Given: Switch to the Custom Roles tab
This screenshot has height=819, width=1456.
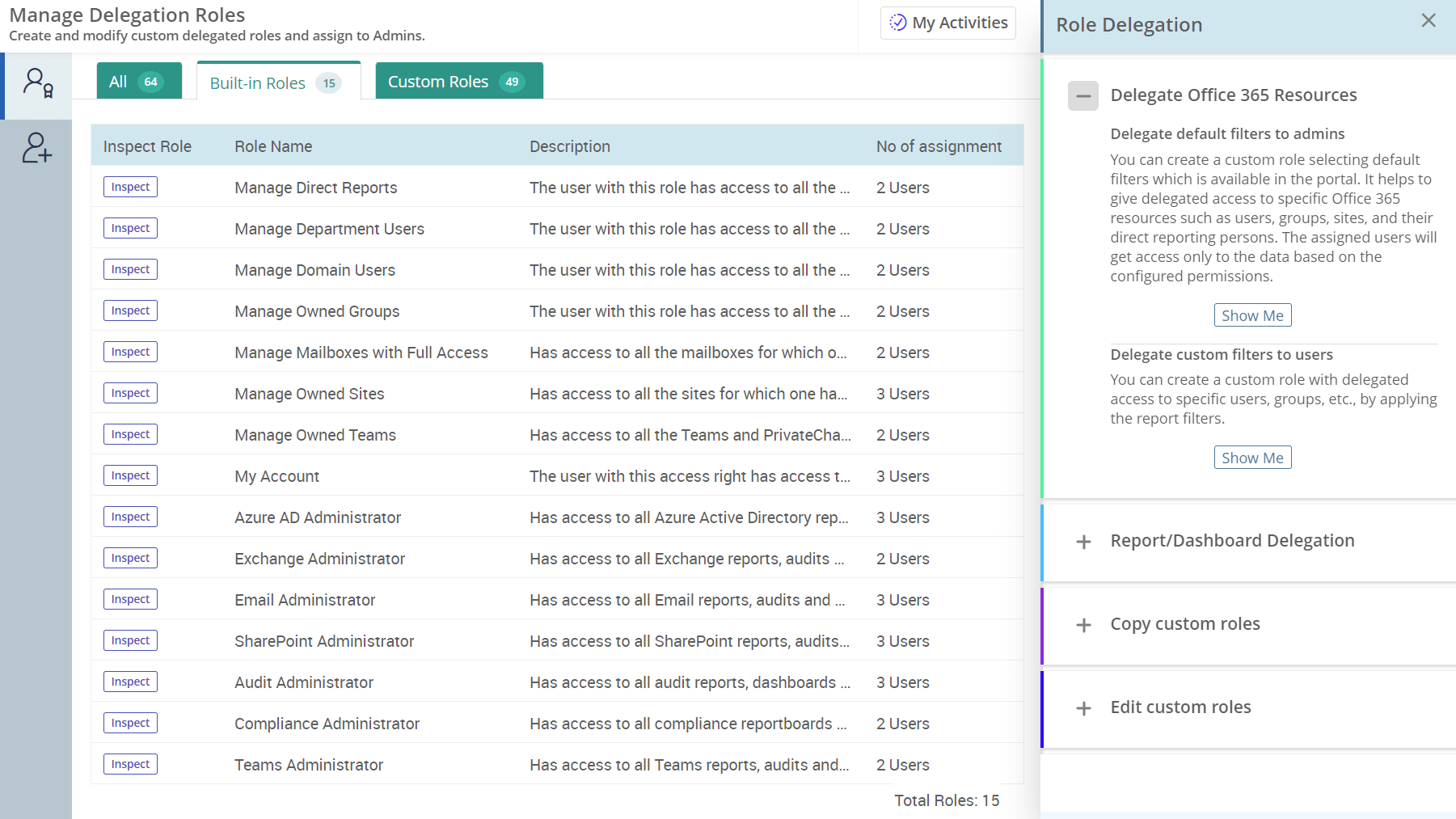Looking at the screenshot, I should coord(458,81).
